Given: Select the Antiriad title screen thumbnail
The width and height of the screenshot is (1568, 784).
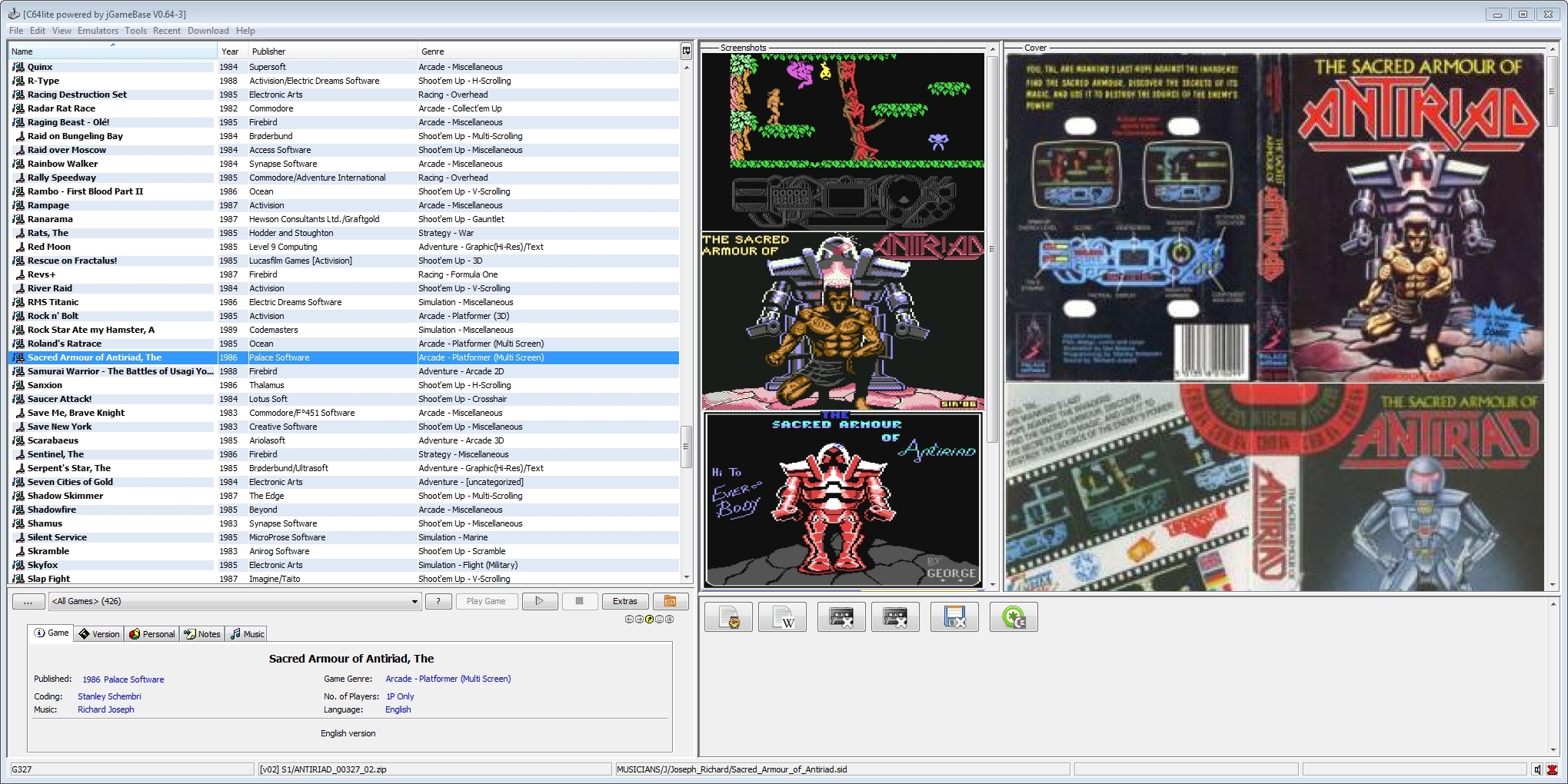Looking at the screenshot, I should [x=842, y=321].
